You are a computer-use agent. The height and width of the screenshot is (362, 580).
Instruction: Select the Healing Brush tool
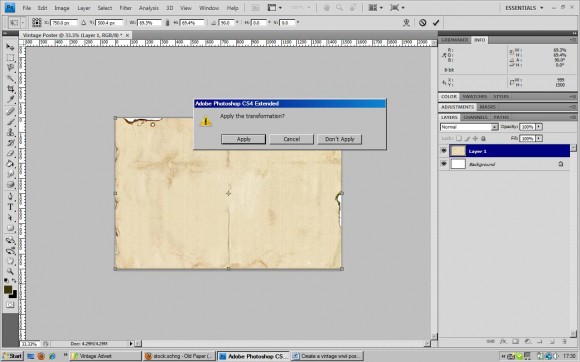click(10, 111)
